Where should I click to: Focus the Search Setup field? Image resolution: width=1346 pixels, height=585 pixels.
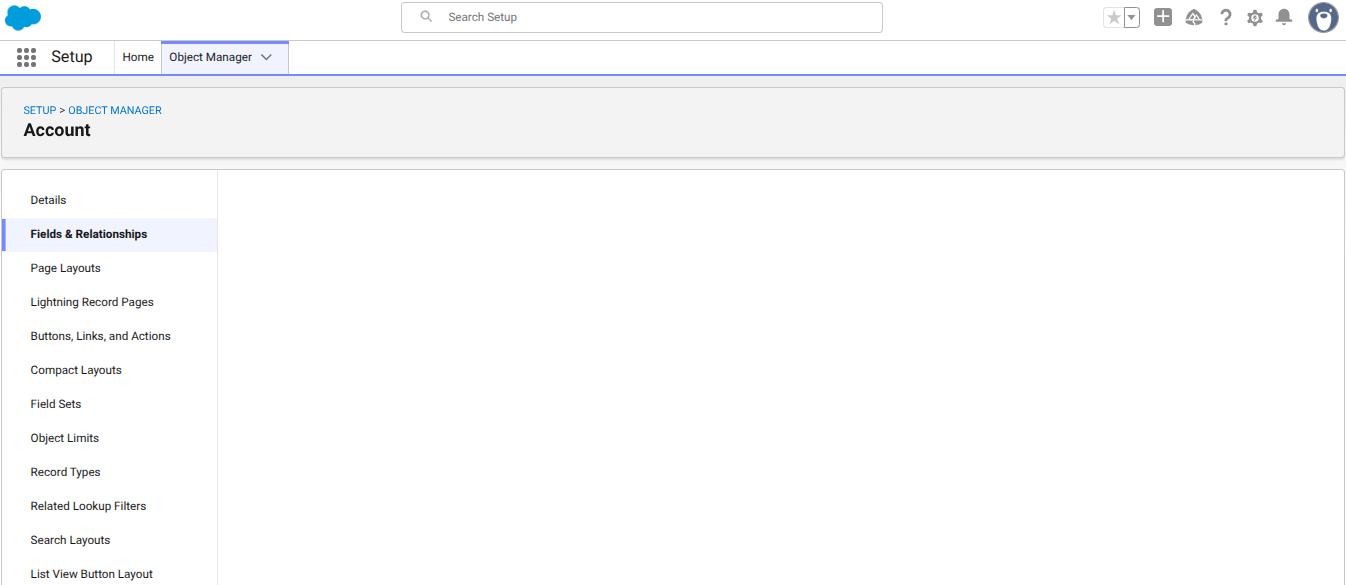coord(641,17)
